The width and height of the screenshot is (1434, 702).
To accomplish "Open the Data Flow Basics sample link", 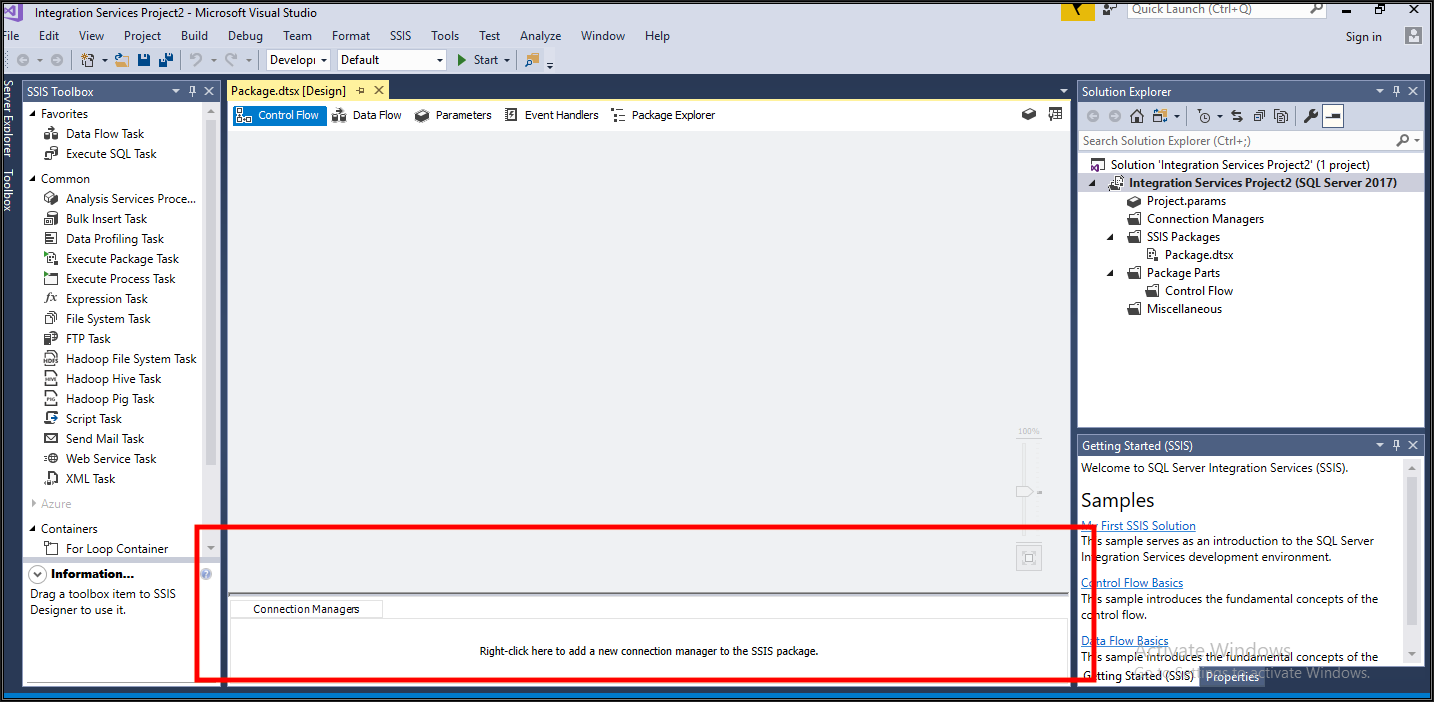I will 1125,641.
